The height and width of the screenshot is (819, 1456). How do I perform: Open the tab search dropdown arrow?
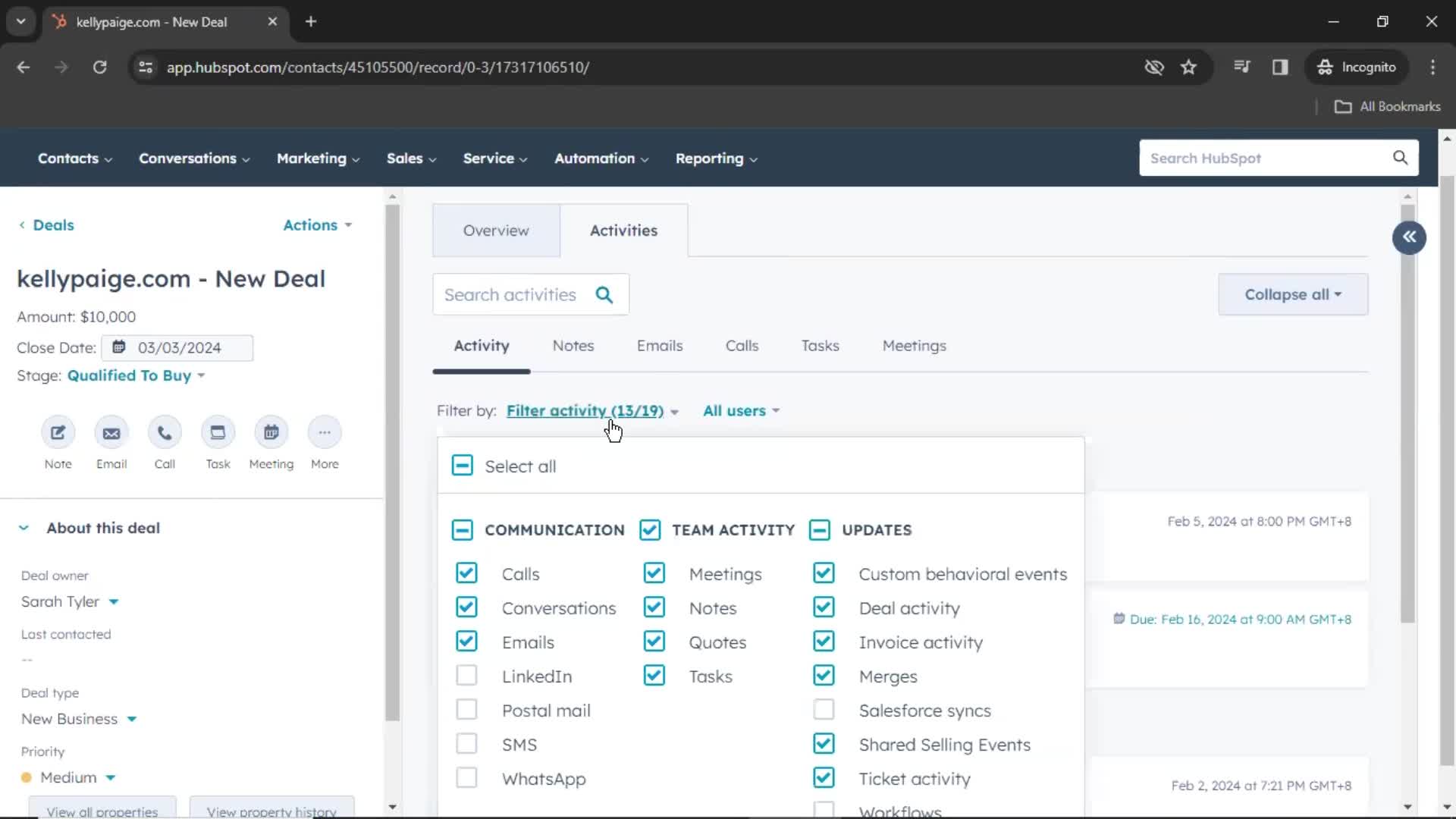coord(21,22)
